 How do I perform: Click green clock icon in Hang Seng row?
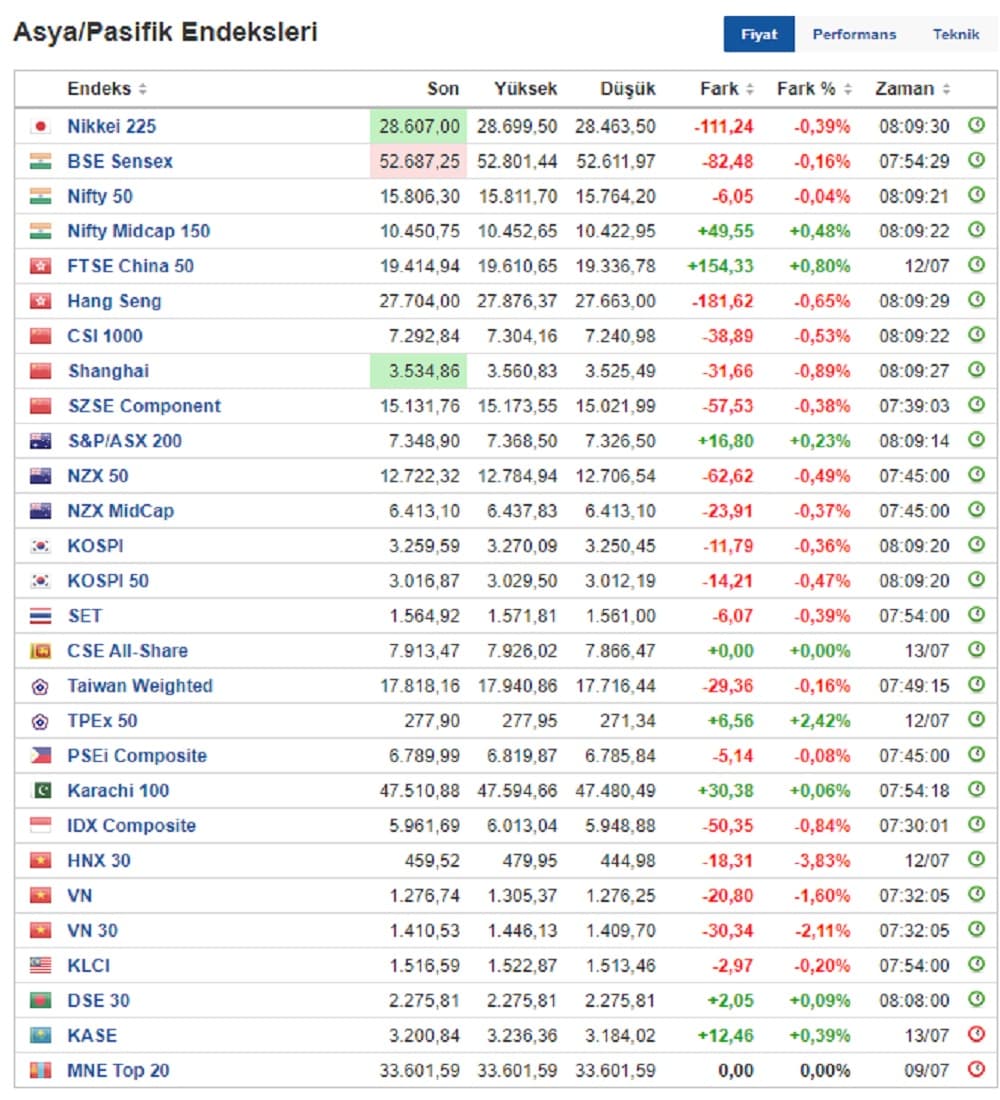pyautogui.click(x=976, y=300)
